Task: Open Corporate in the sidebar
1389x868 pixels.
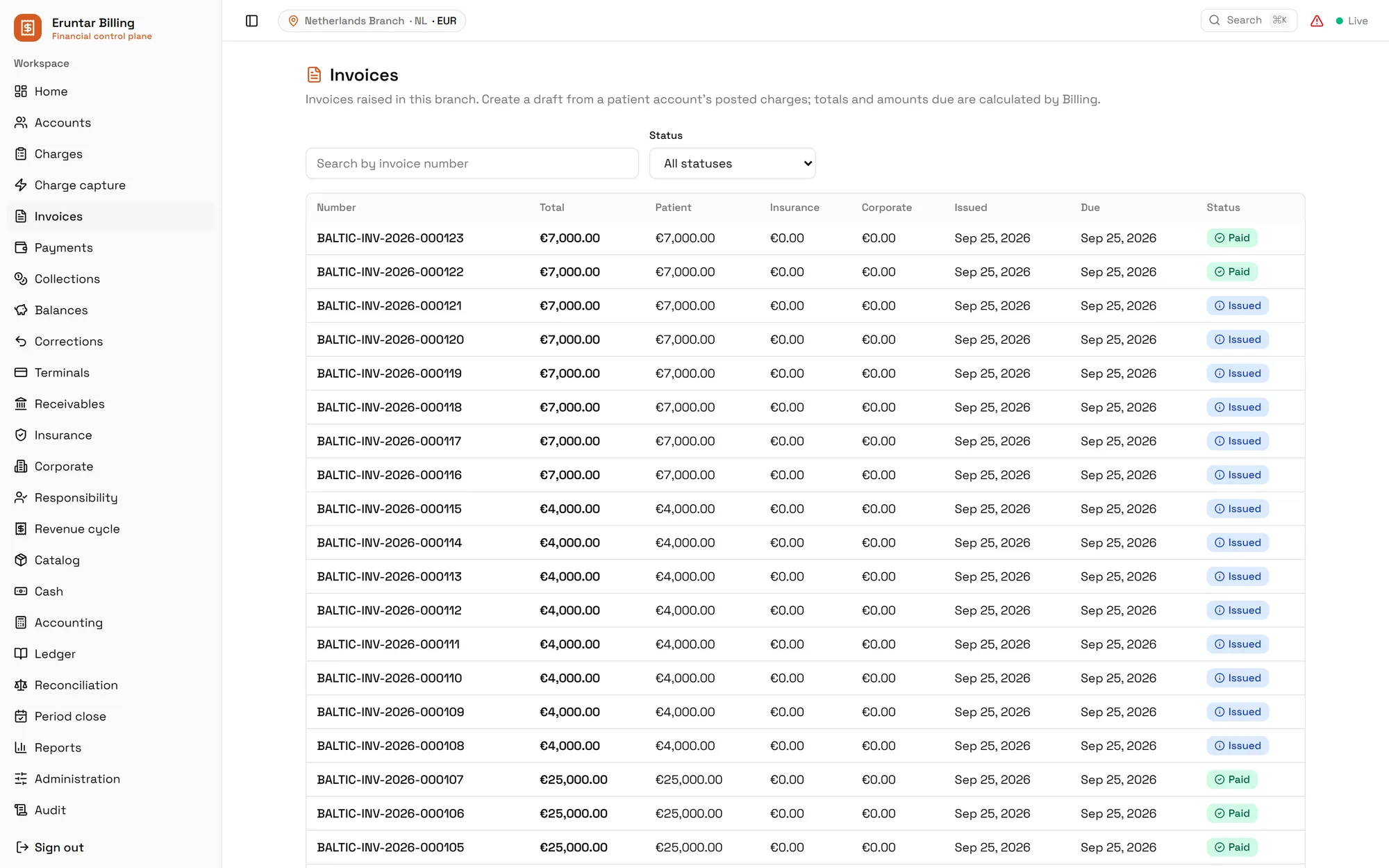Action: [x=111, y=467]
